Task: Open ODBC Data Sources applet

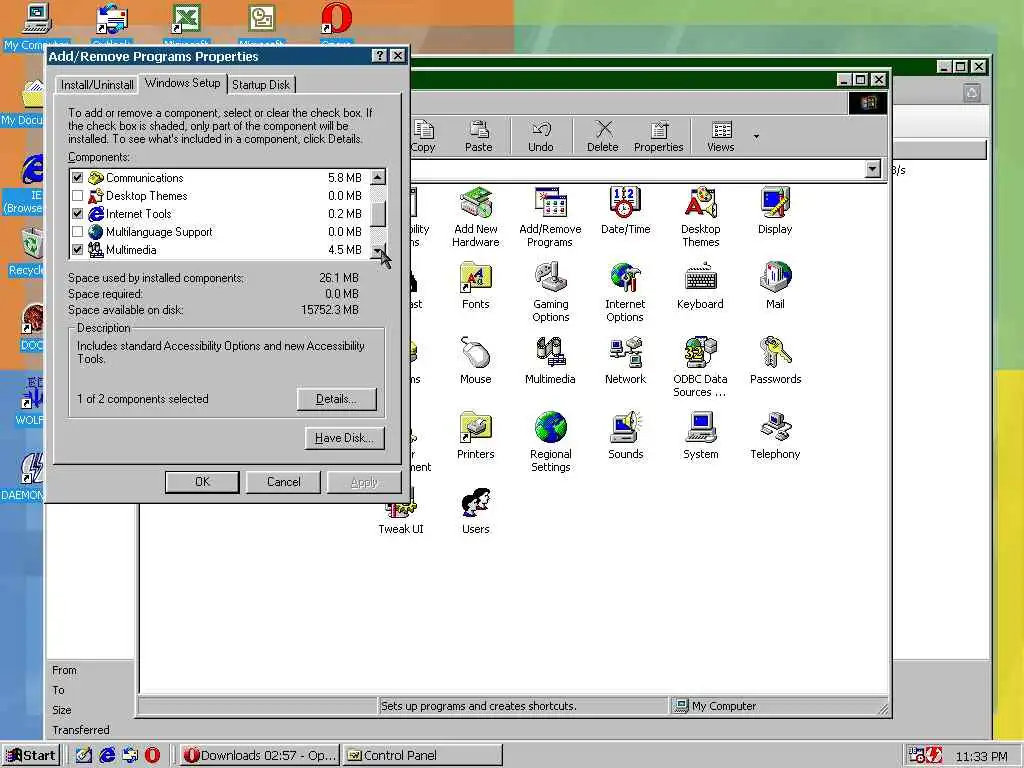Action: (x=700, y=368)
